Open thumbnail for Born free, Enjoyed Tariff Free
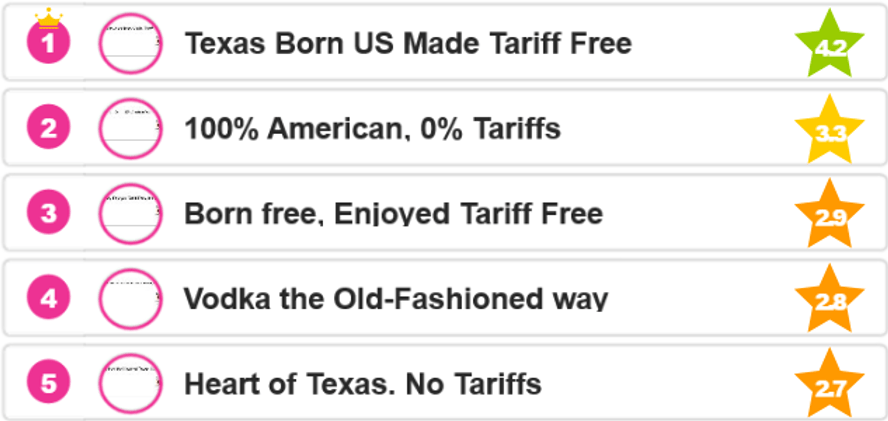Screen dimensions: 888x421 [x=130, y=213]
